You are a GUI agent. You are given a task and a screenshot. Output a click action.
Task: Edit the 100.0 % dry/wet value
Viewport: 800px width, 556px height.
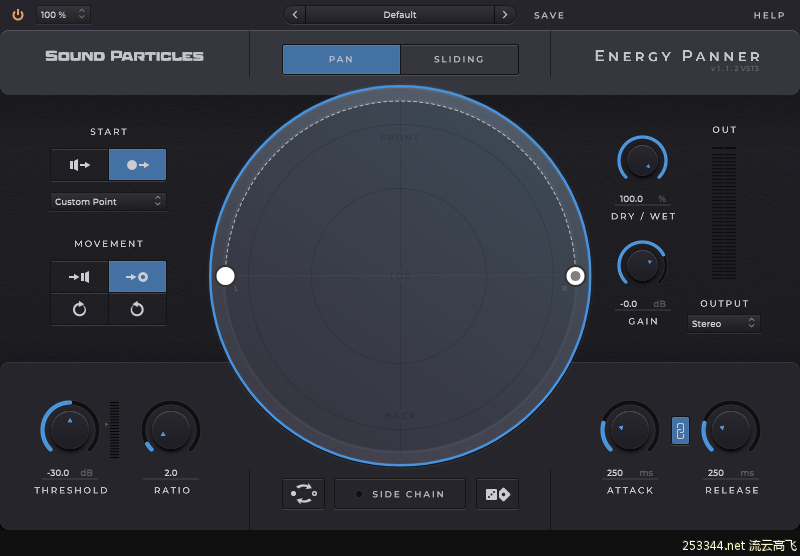point(642,199)
